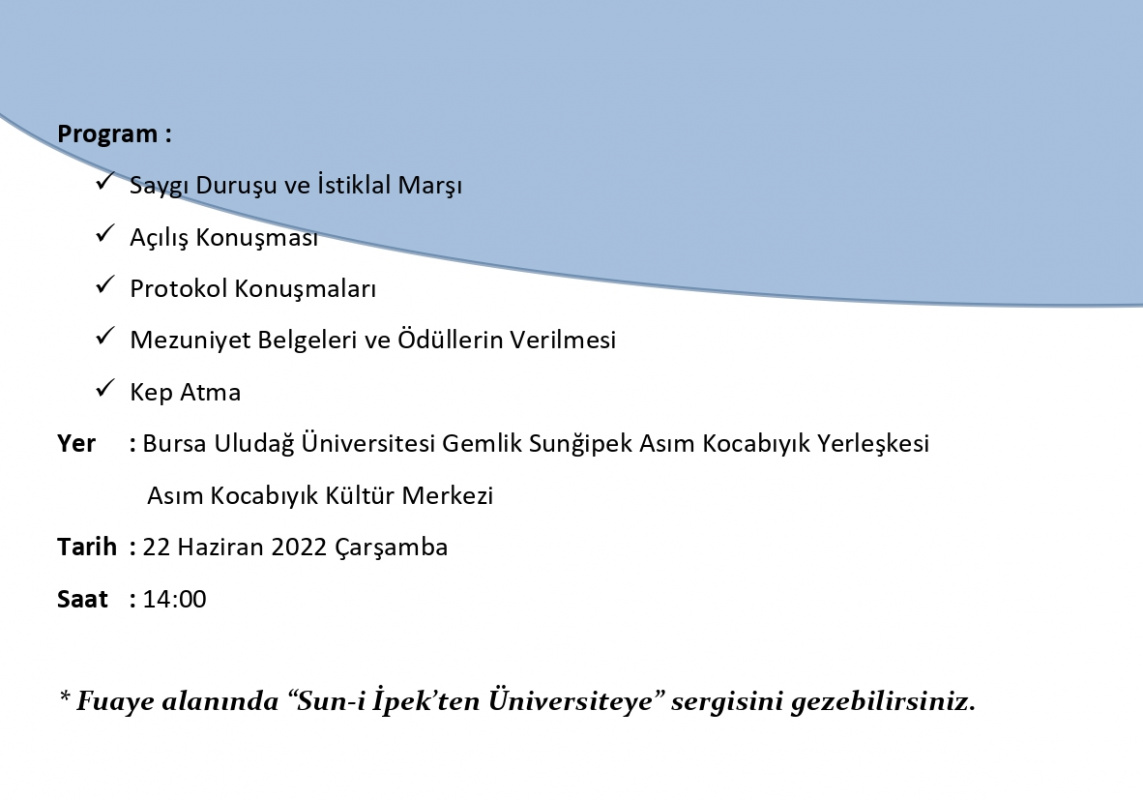Click date '22 Haziran 2022 Çarşamba'
The height and width of the screenshot is (800, 1143).
295,548
